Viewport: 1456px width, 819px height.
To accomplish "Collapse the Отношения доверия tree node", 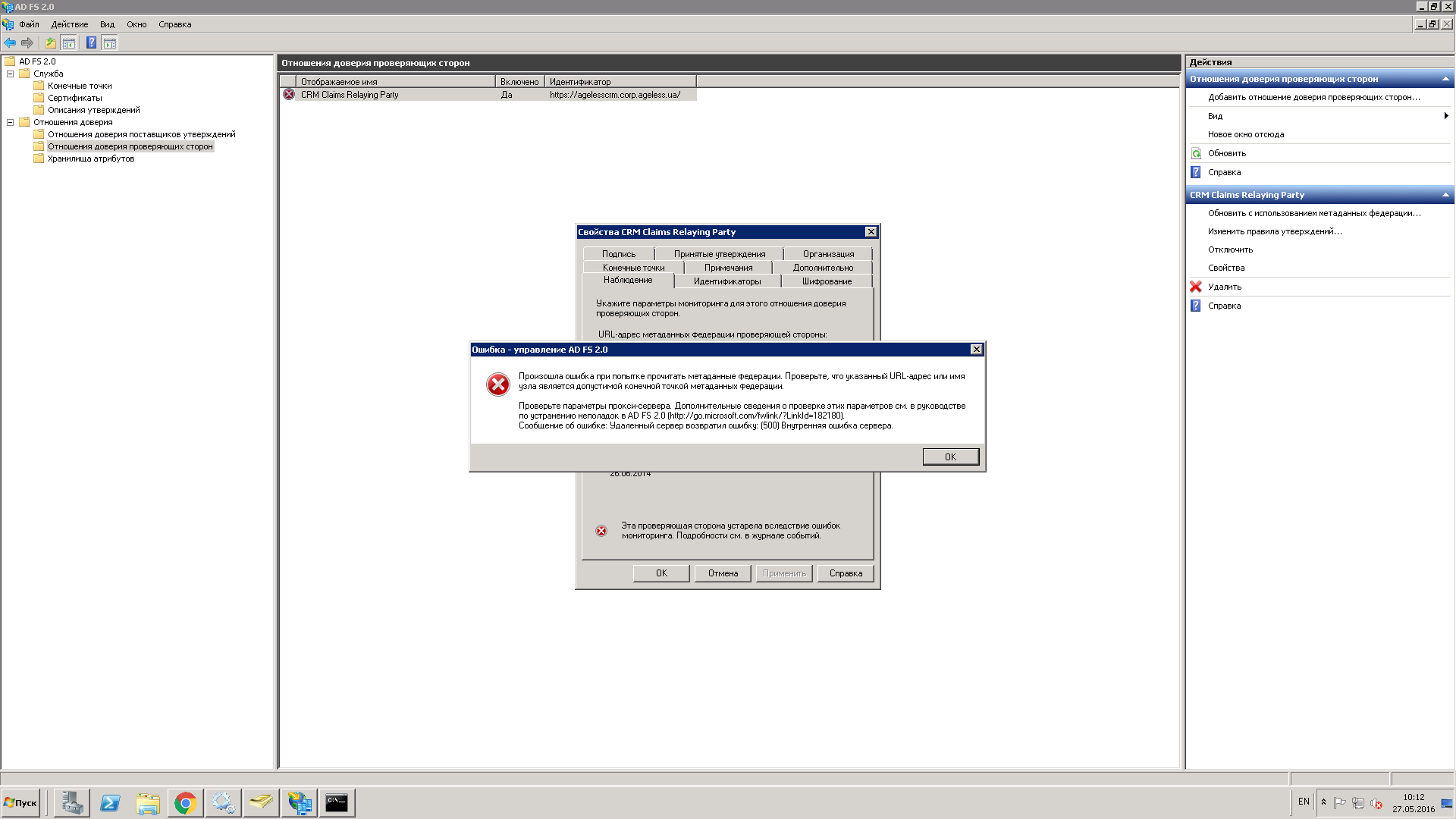I will (11, 122).
